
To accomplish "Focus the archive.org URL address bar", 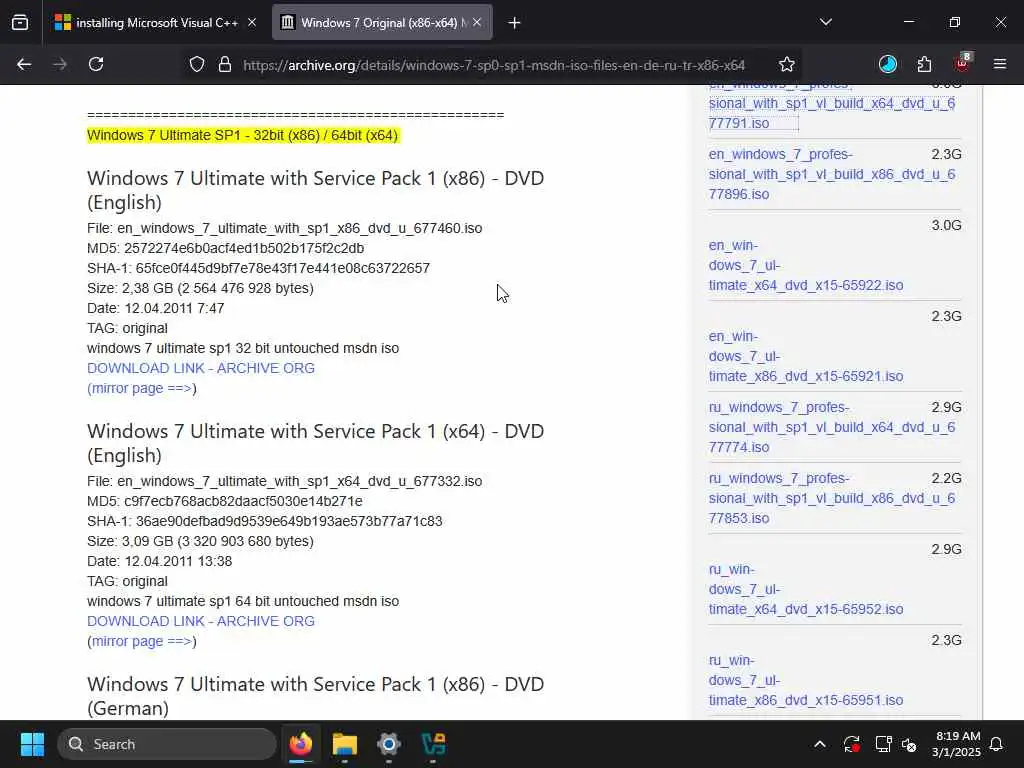I will click(494, 65).
